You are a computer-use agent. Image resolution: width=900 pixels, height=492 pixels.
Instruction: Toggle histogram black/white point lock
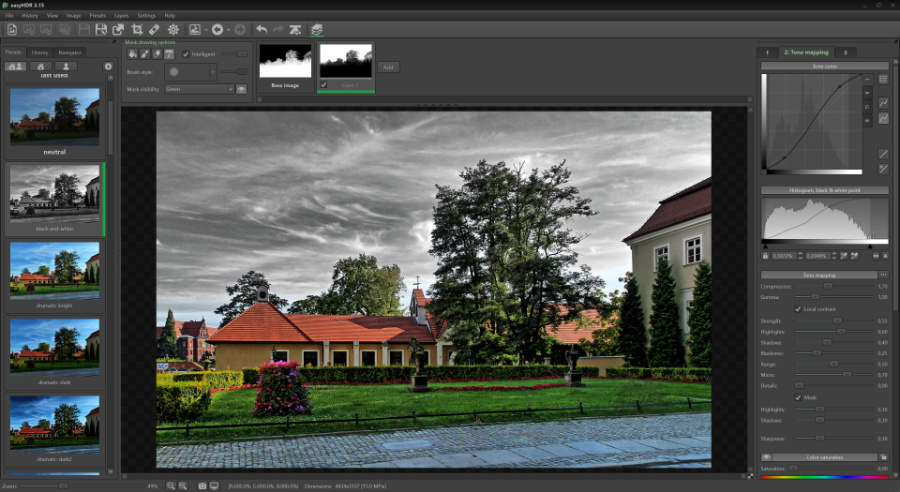tap(765, 255)
